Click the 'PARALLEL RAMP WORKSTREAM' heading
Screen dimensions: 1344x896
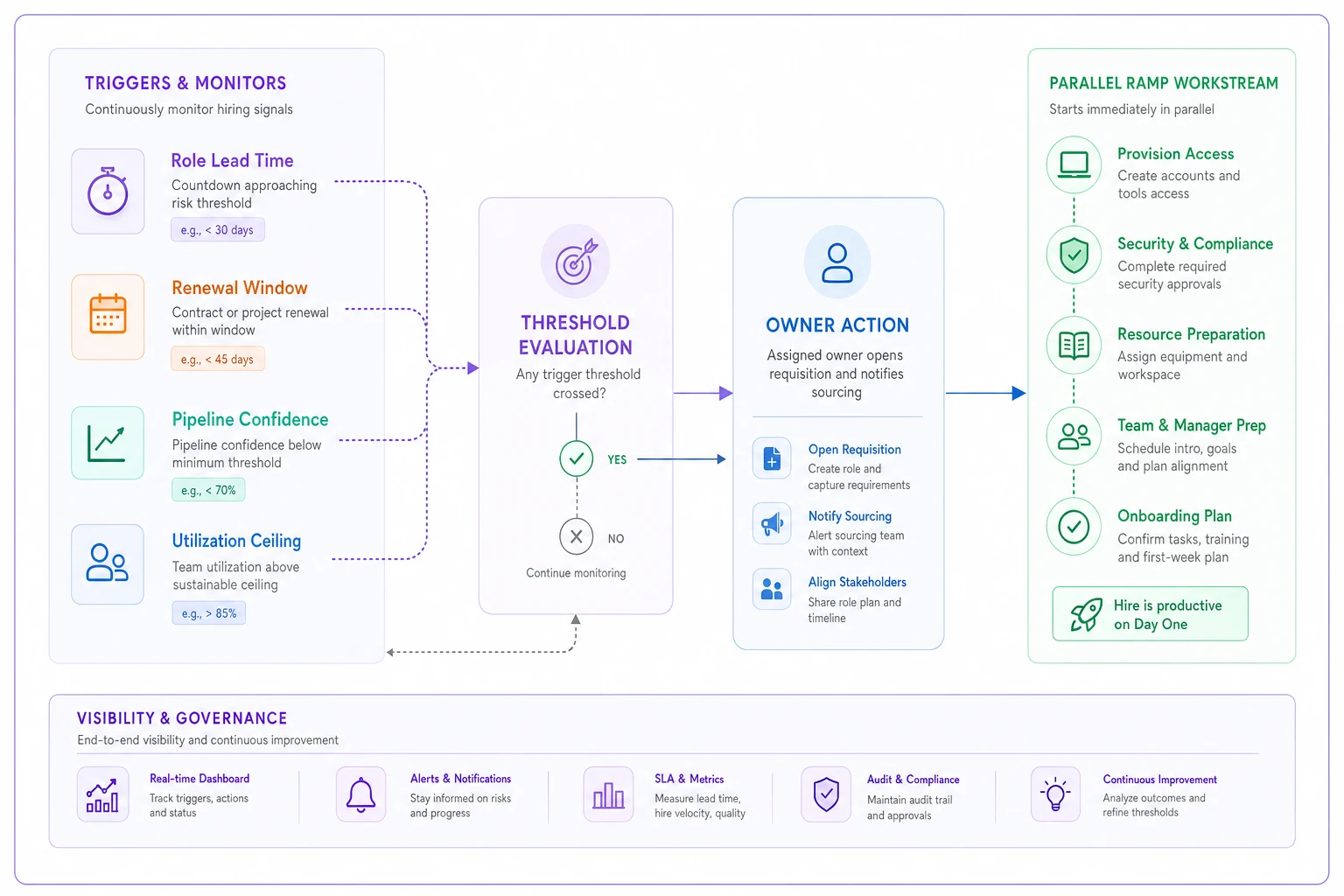1164,83
